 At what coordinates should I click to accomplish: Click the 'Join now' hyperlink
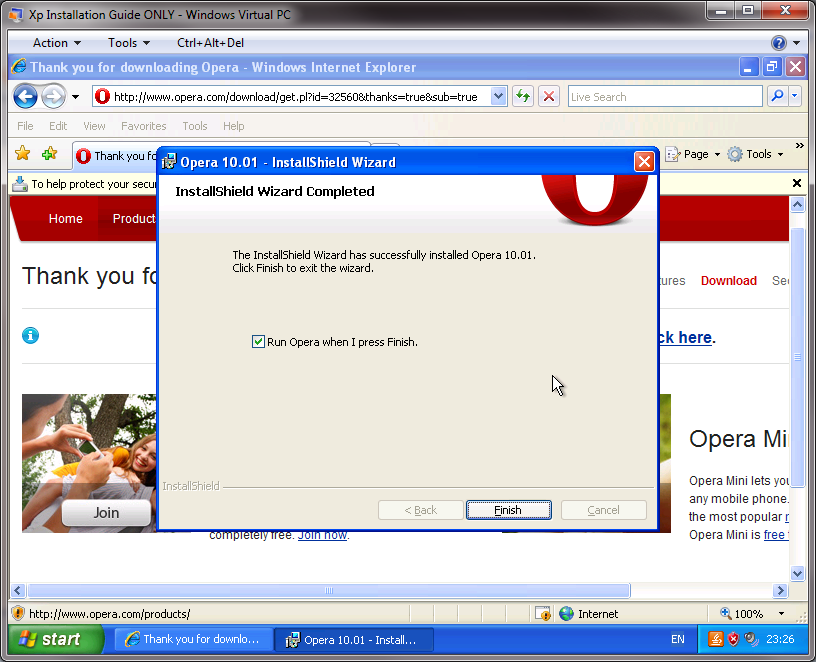click(322, 535)
